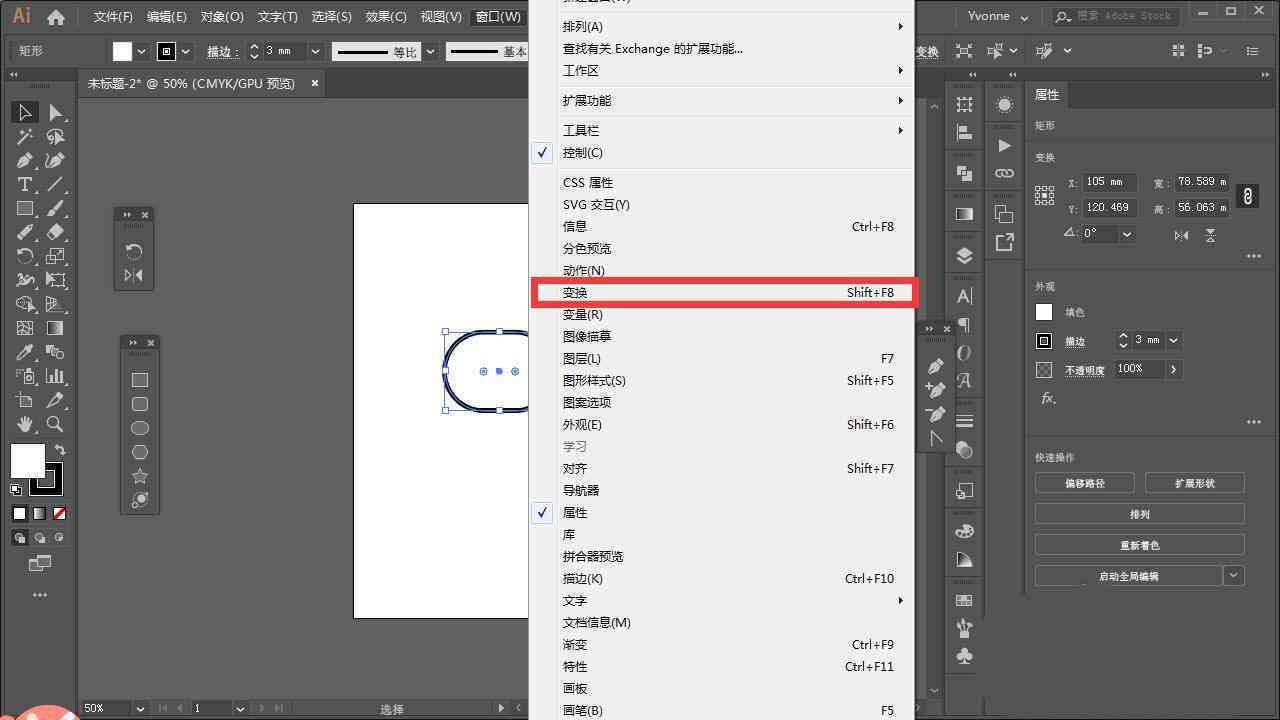Viewport: 1280px width, 720px height.
Task: Open rotation angle dropdown in Properties
Action: pos(1127,234)
